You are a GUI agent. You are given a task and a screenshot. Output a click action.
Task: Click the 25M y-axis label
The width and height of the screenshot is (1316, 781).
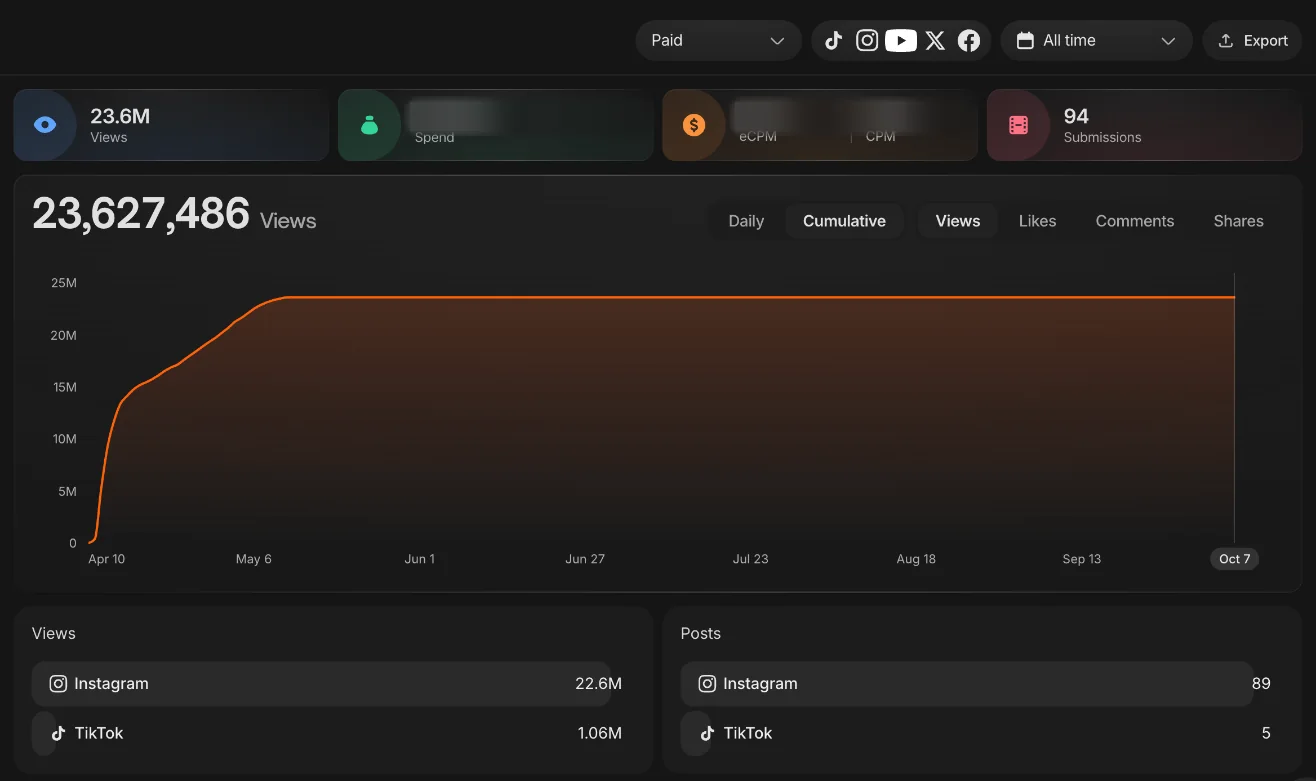tap(64, 283)
